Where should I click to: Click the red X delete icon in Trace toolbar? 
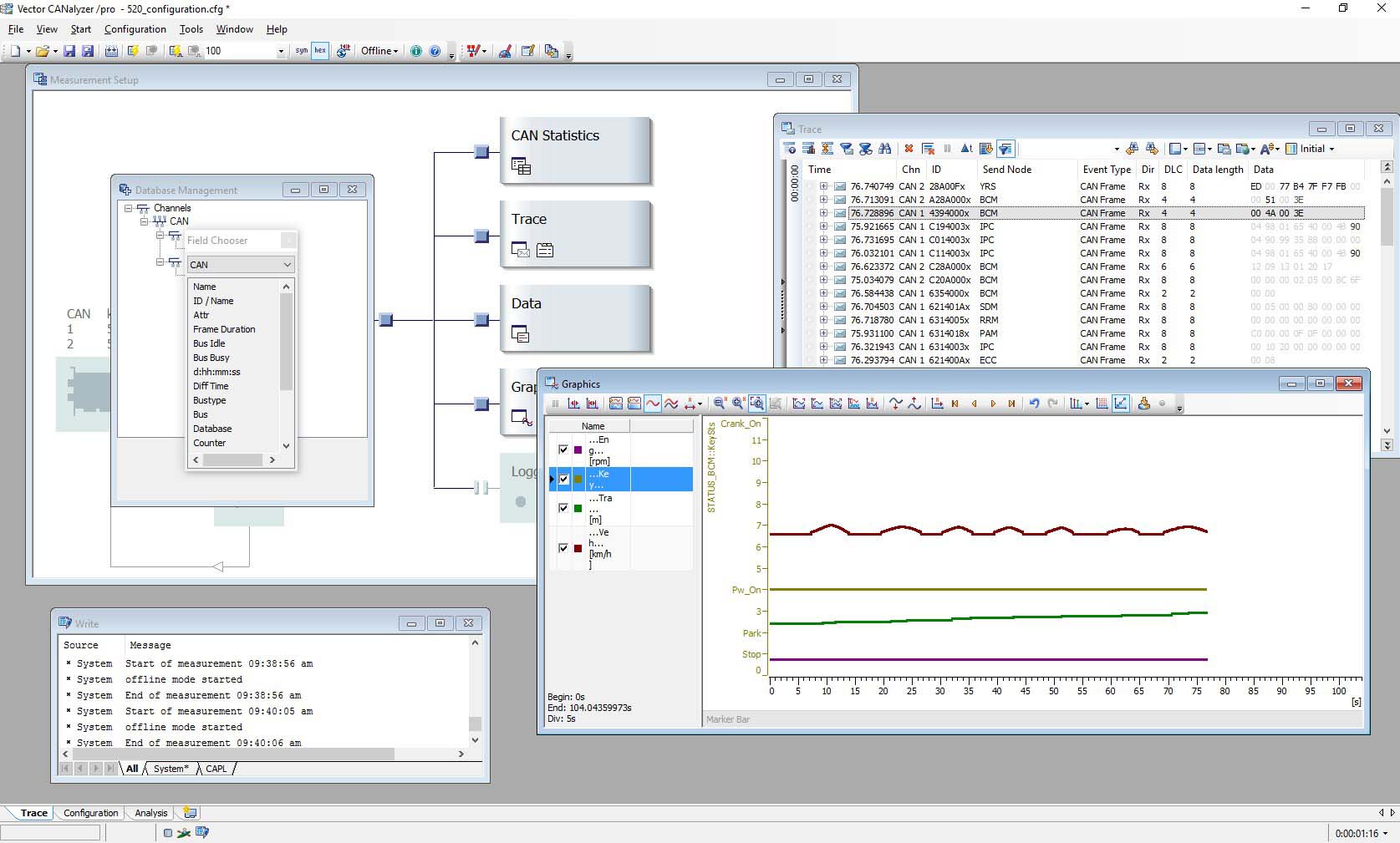(909, 149)
